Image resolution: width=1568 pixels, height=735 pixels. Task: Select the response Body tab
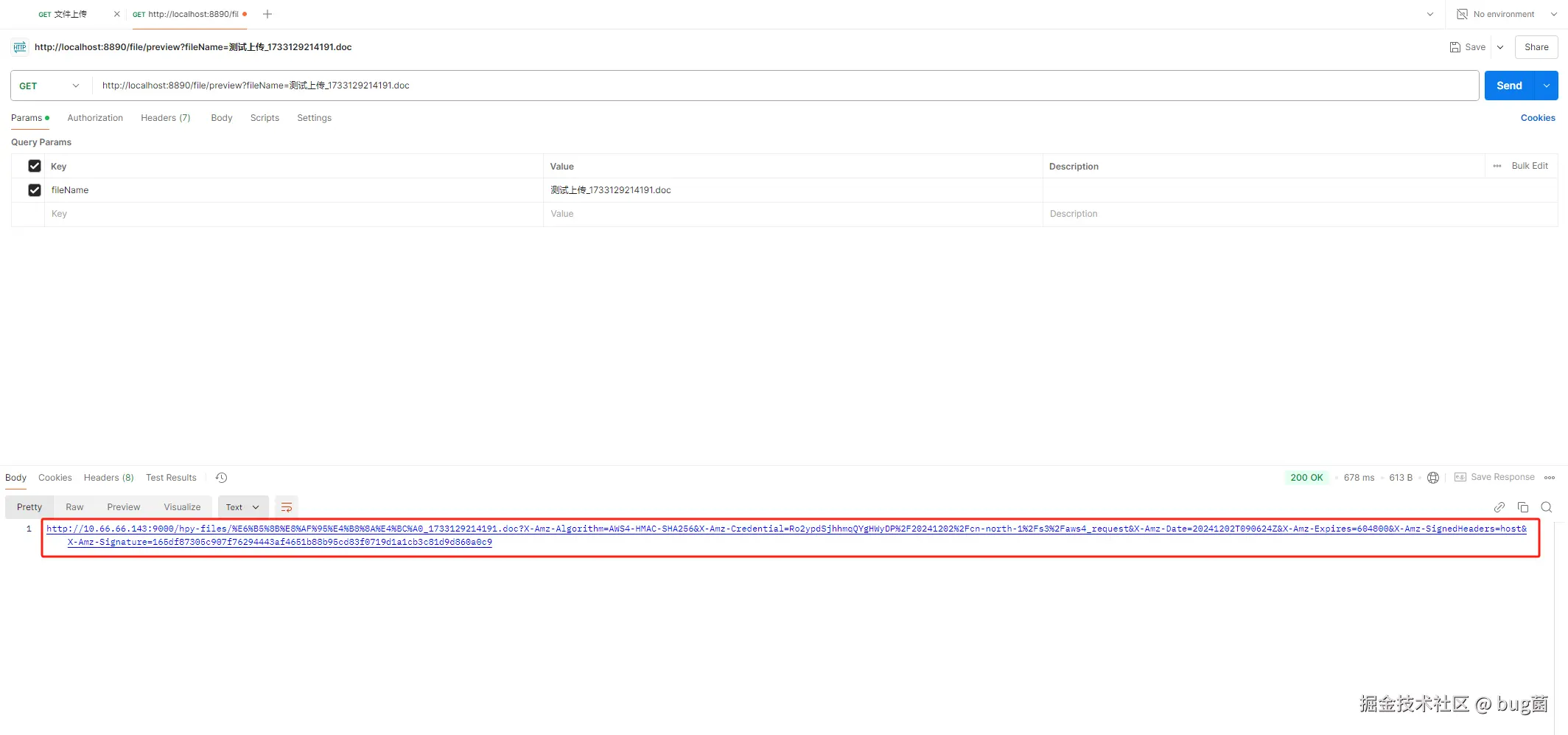[16, 478]
